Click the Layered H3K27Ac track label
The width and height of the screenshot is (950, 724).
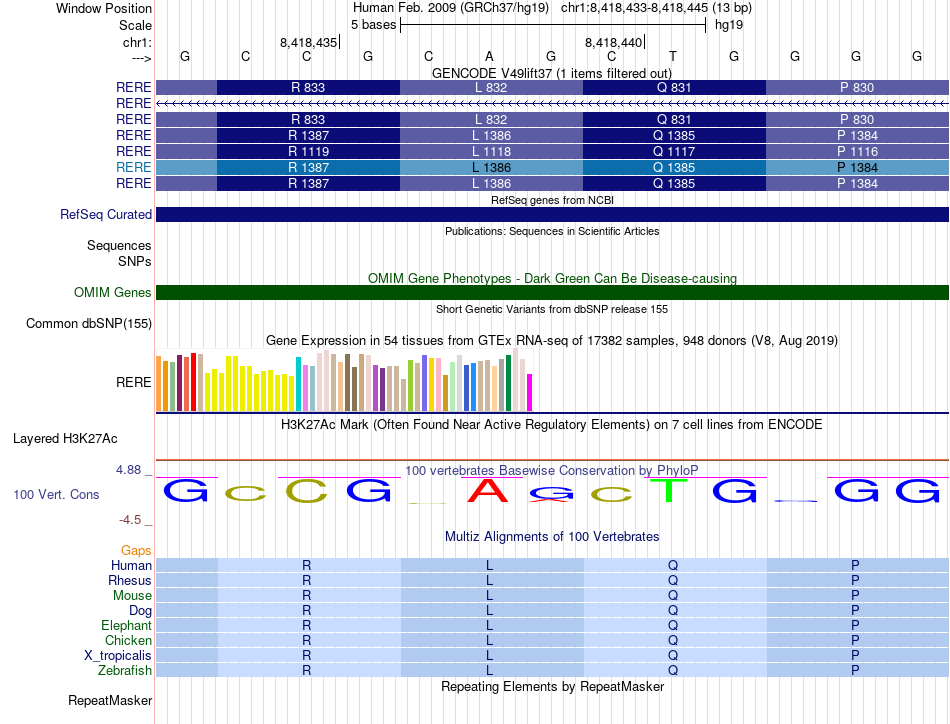point(65,439)
